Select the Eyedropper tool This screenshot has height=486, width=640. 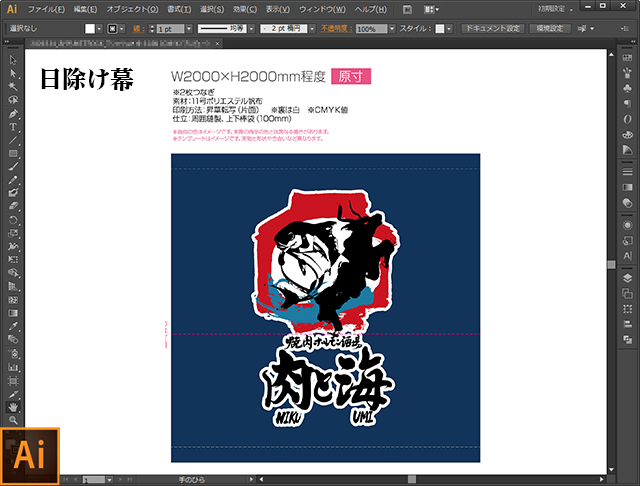[13, 326]
